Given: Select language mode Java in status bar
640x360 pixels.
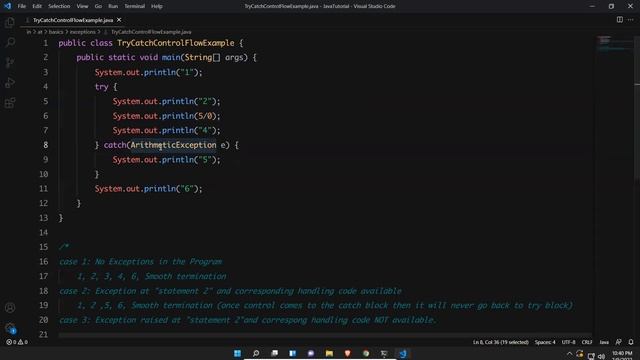Looking at the screenshot, I should tap(604, 342).
